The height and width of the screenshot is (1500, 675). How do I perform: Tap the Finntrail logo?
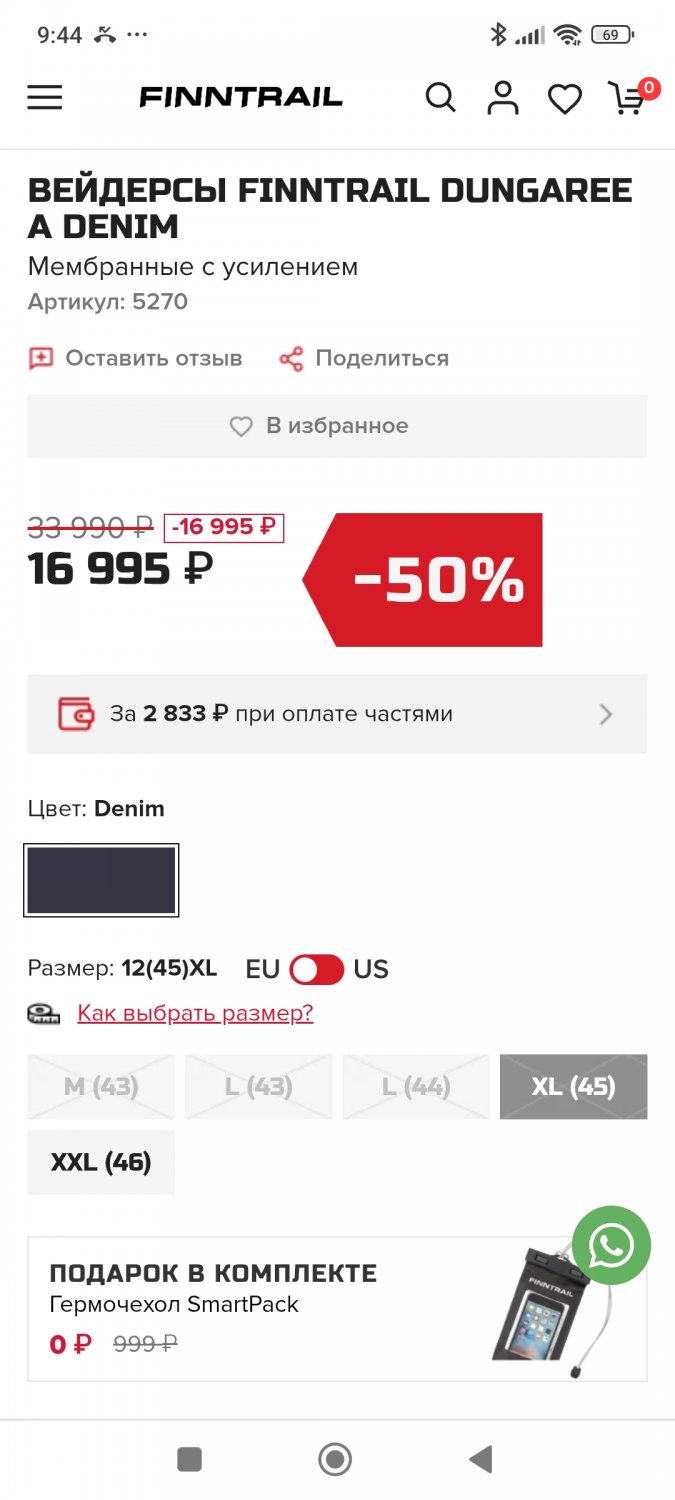[241, 97]
